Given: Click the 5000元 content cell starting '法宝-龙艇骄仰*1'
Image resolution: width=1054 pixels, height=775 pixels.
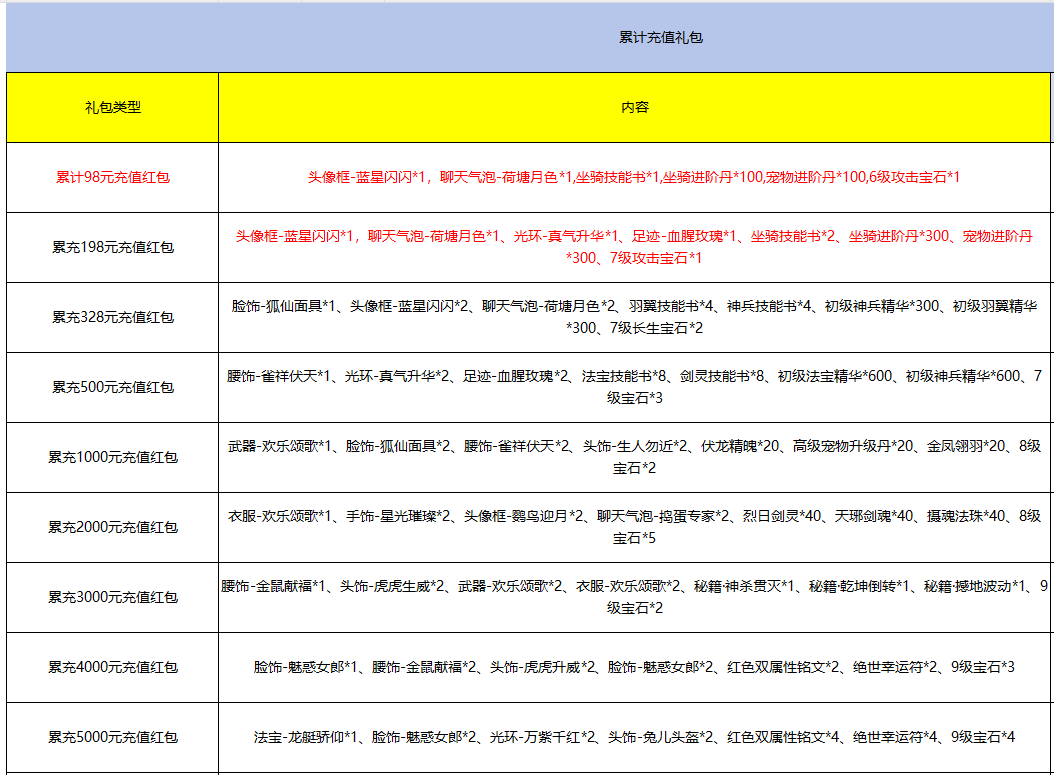Looking at the screenshot, I should tap(635, 737).
